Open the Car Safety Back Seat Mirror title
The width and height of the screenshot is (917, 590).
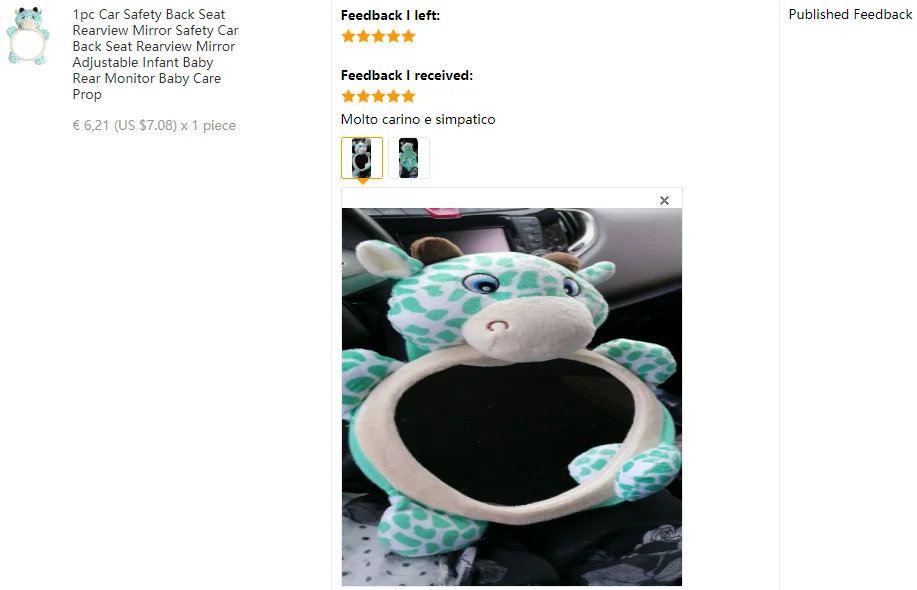point(156,54)
